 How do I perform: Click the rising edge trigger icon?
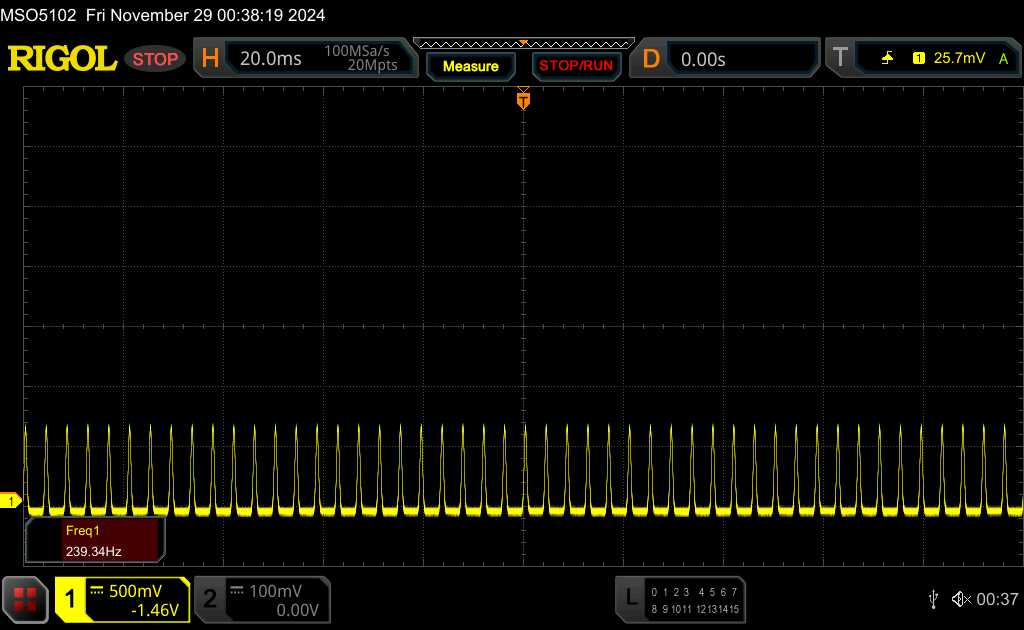point(888,58)
